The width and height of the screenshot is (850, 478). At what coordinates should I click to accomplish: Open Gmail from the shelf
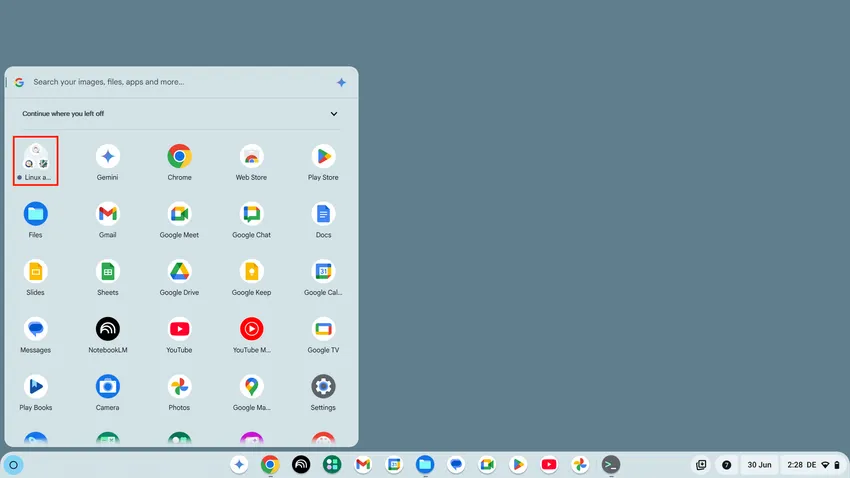click(x=363, y=464)
